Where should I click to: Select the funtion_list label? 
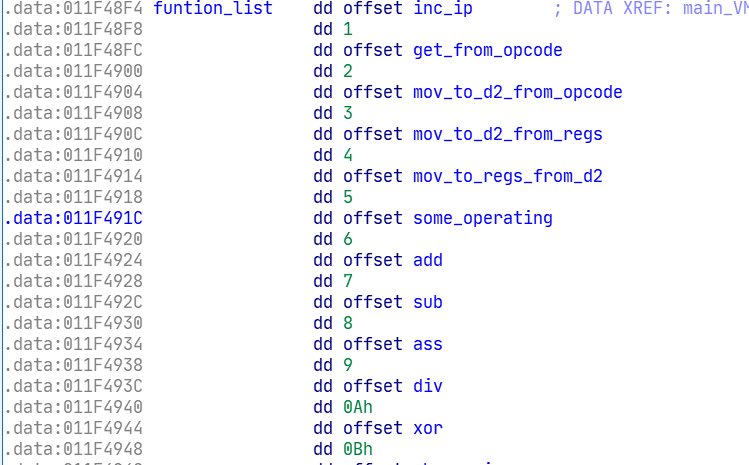pos(213,8)
